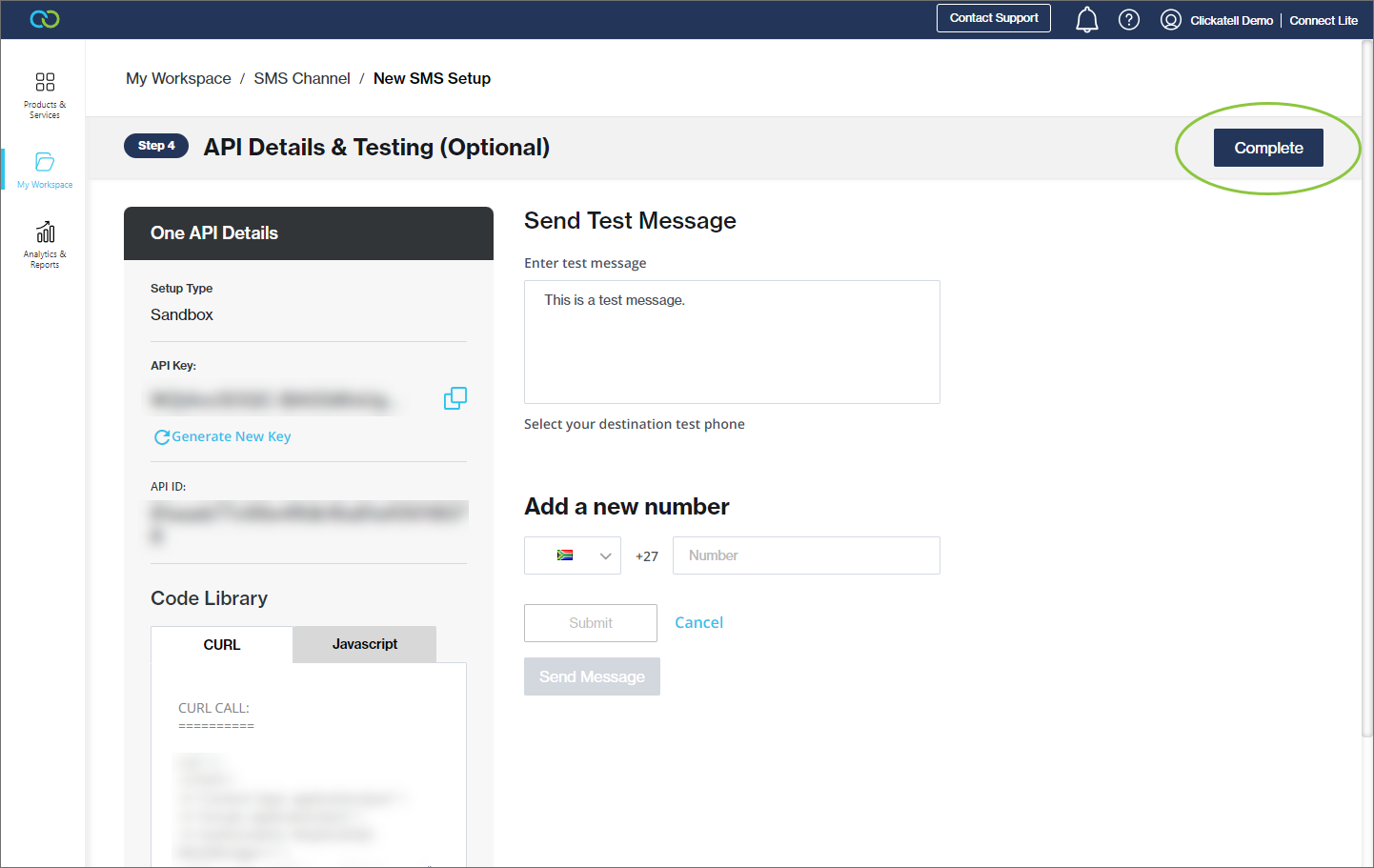Click the Clickatell logo icon
The image size is (1374, 868).
(x=45, y=19)
